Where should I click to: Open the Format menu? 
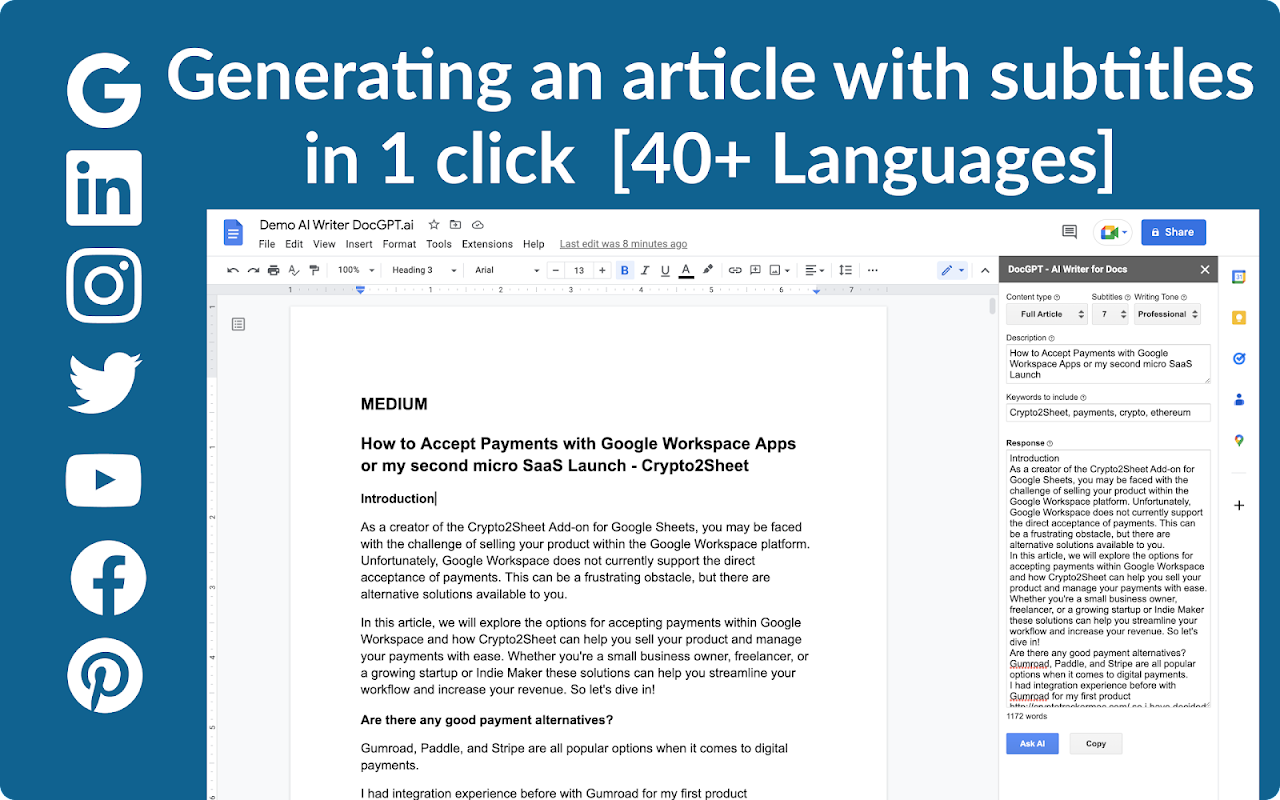(x=399, y=244)
